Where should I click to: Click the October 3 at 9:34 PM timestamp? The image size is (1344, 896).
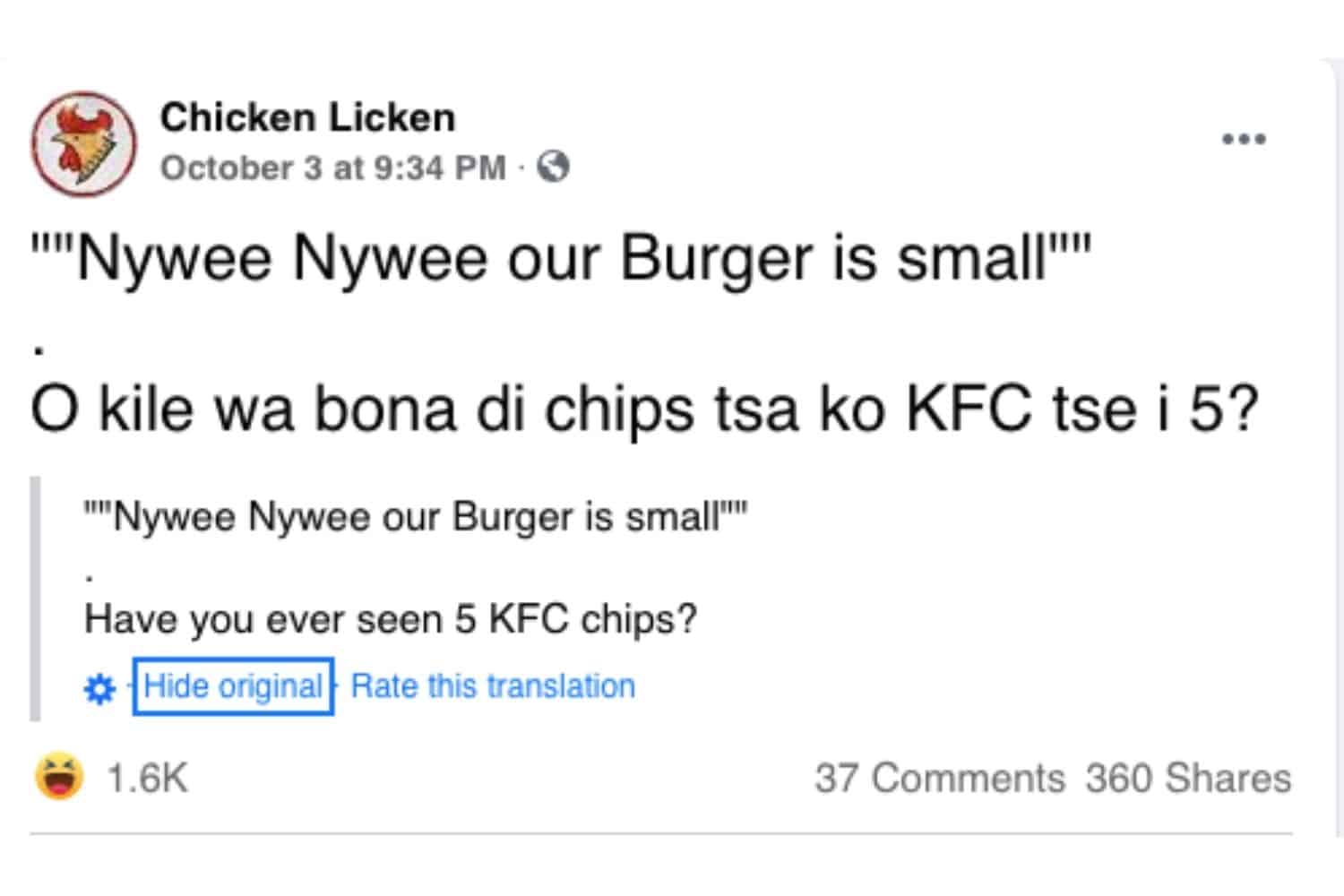pos(332,168)
